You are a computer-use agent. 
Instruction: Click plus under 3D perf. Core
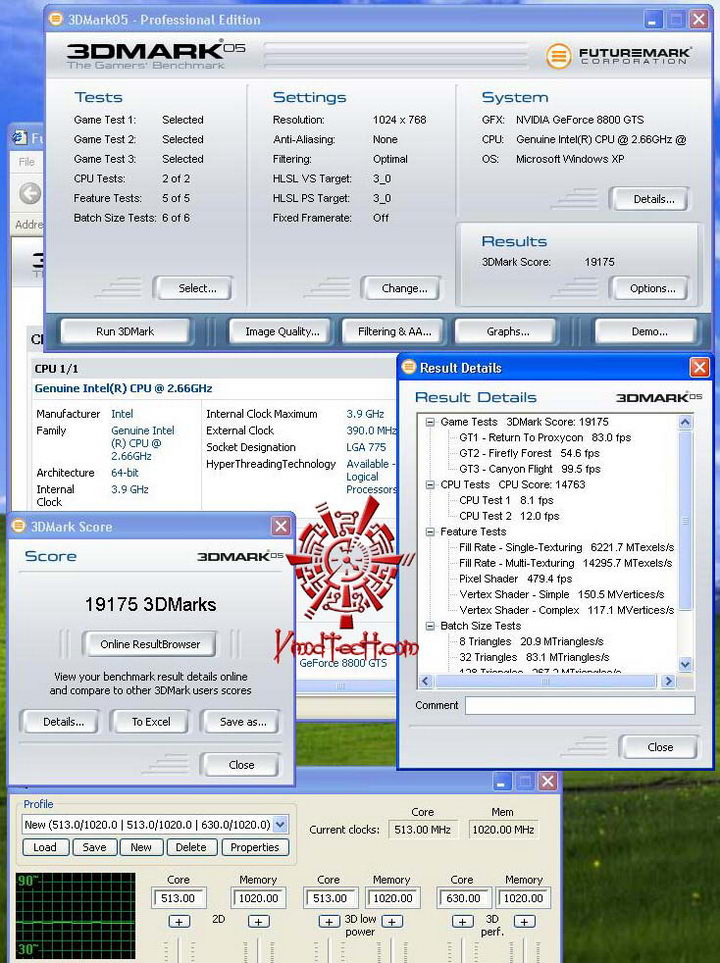(463, 921)
